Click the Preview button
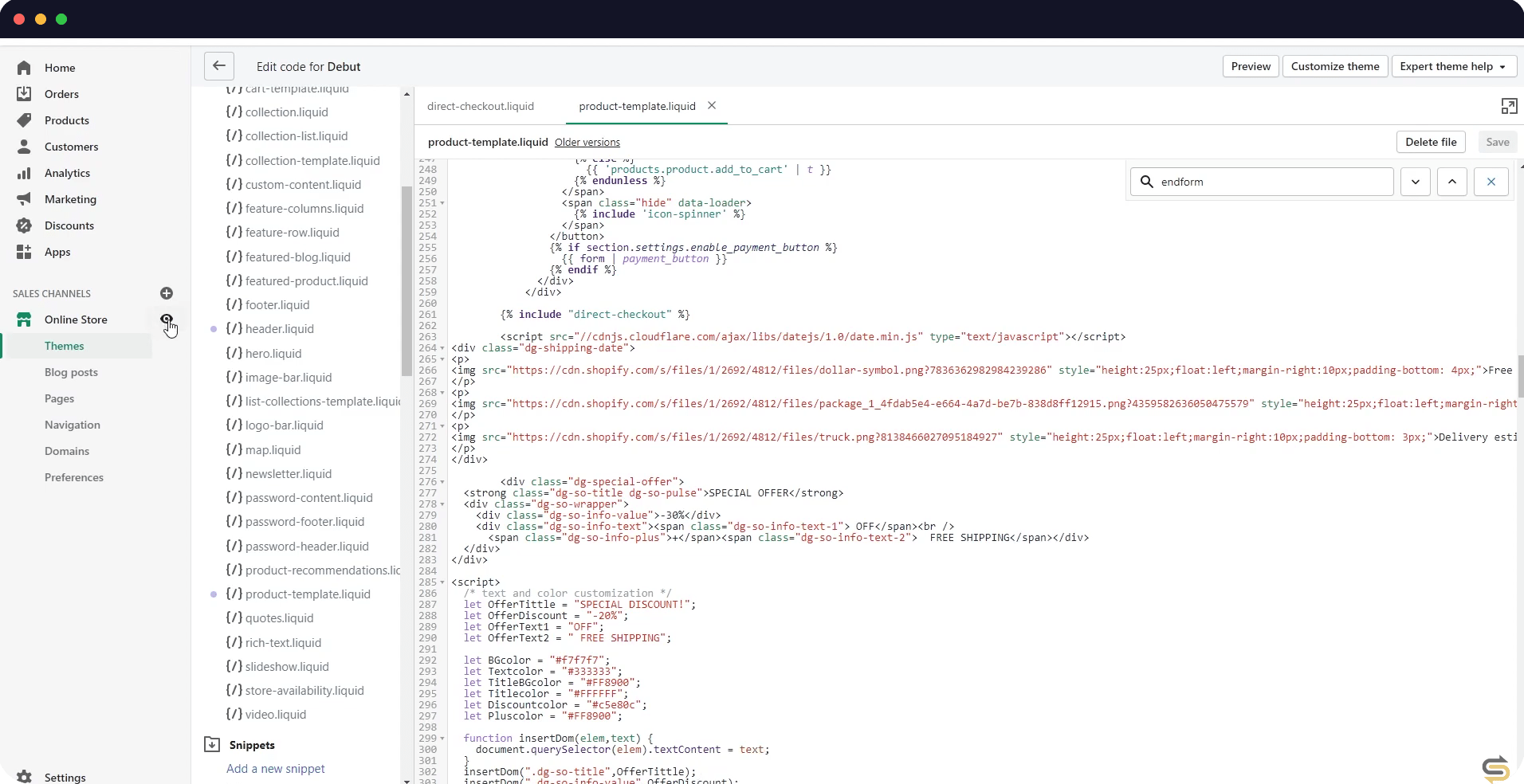 1251,66
